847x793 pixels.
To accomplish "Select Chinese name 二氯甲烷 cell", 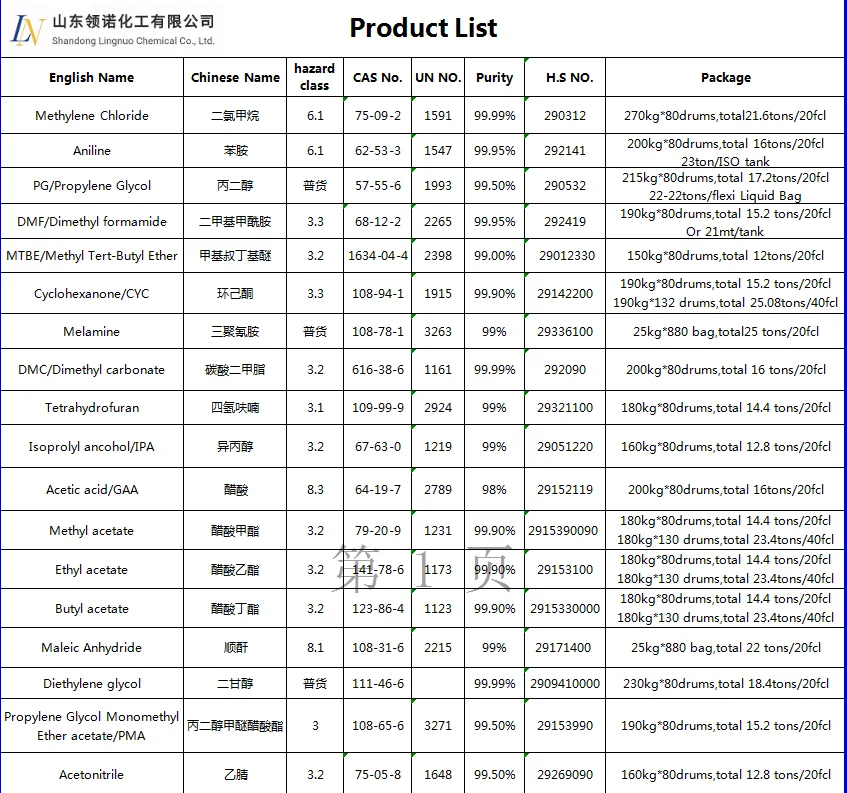I will click(x=235, y=116).
